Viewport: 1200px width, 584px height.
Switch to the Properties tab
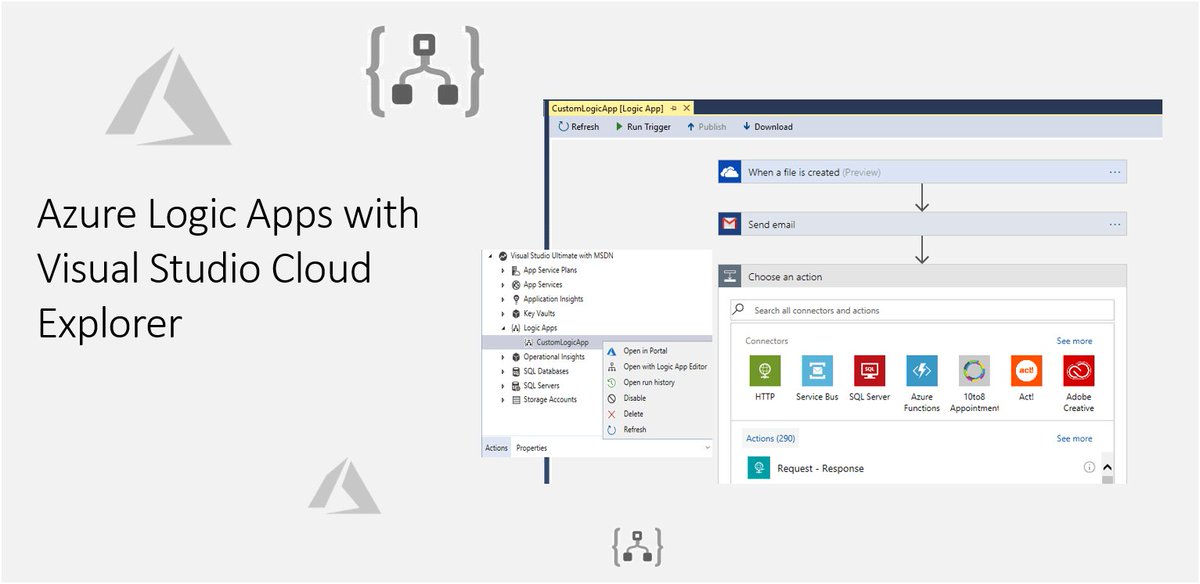[531, 448]
